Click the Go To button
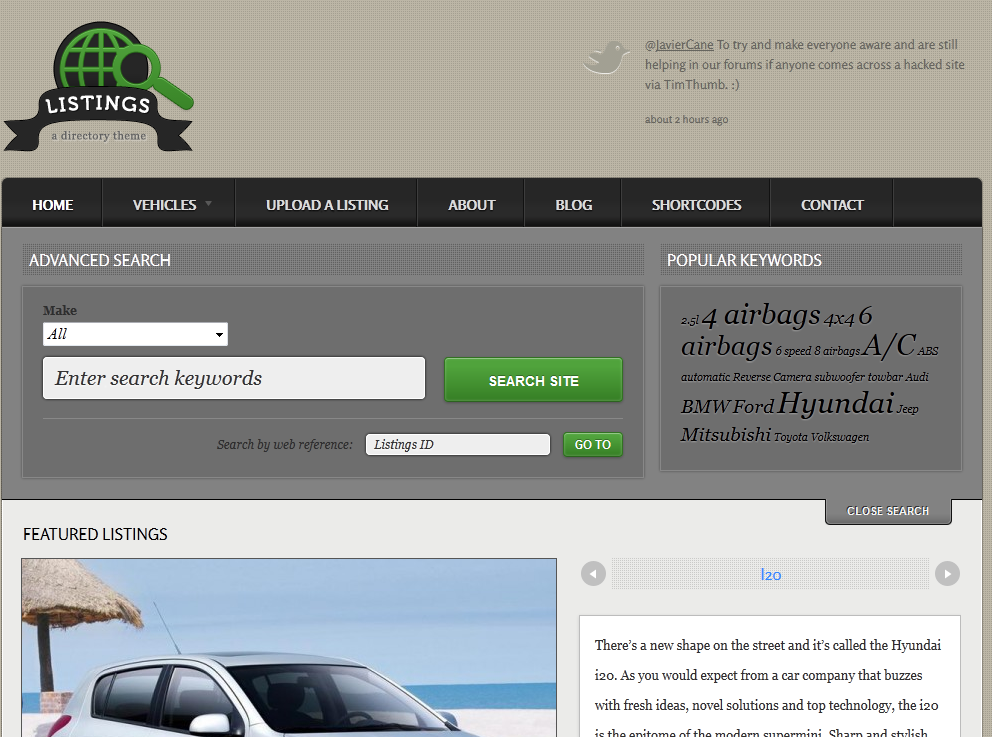Screen dimensions: 992x737 point(593,445)
